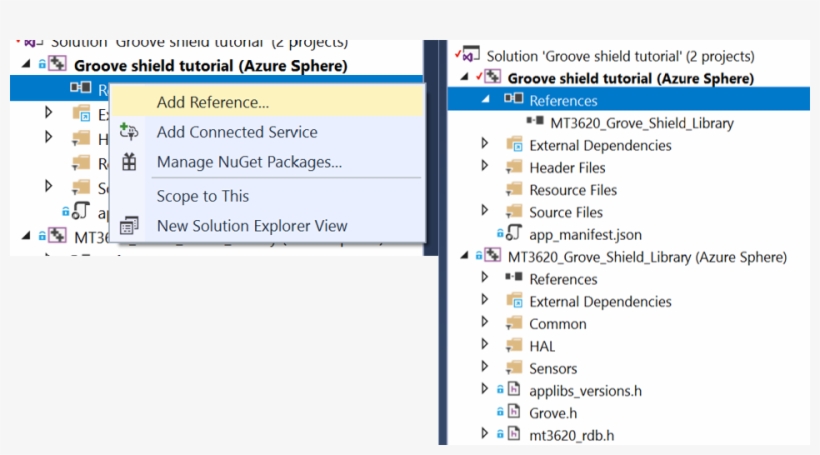
Task: Click the Resource Files folder icon
Action: pyautogui.click(x=514, y=189)
